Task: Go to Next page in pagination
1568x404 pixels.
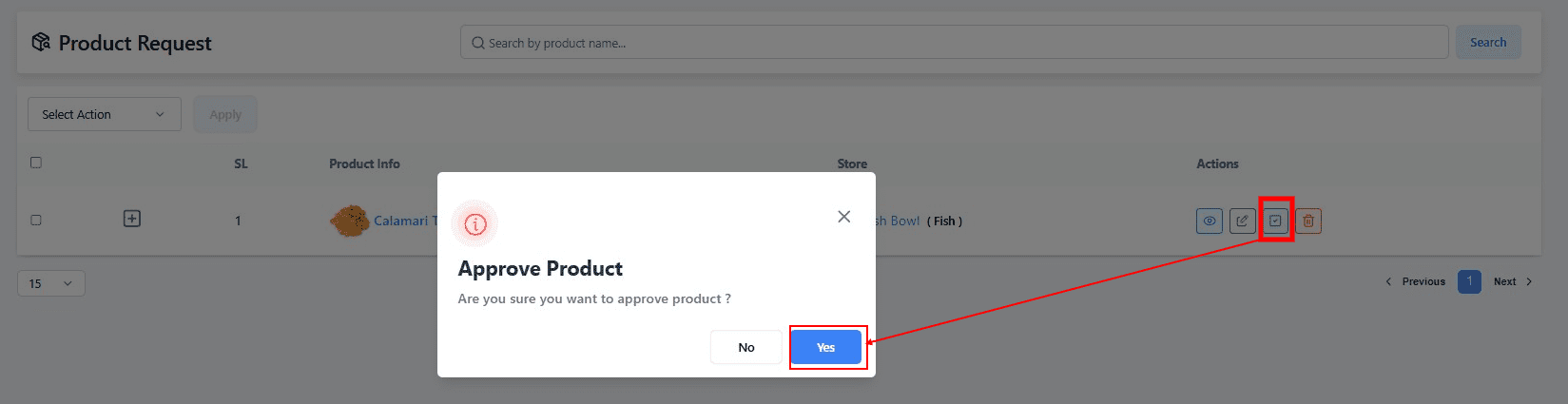Action: point(1512,281)
